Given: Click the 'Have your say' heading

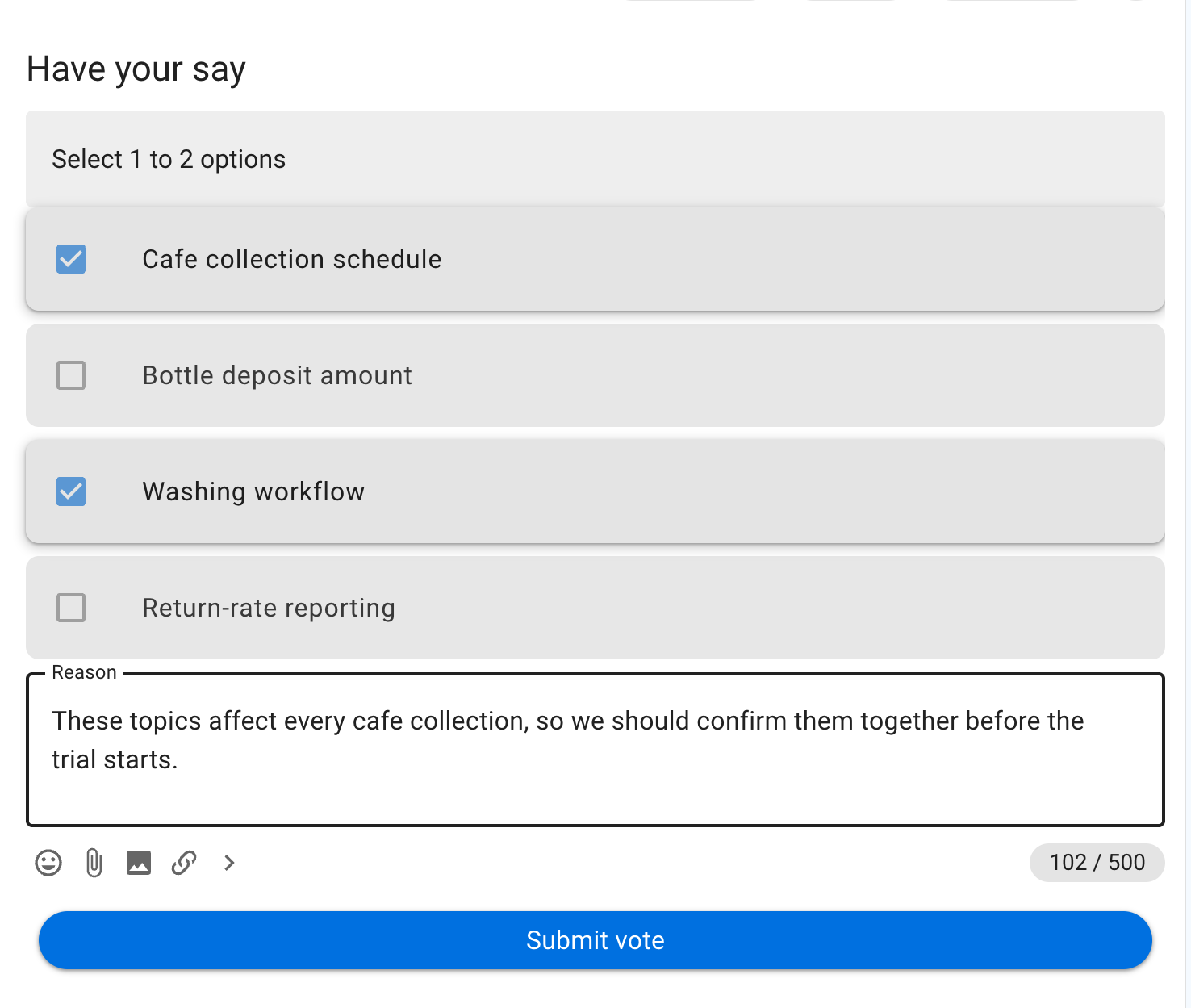Looking at the screenshot, I should [136, 69].
